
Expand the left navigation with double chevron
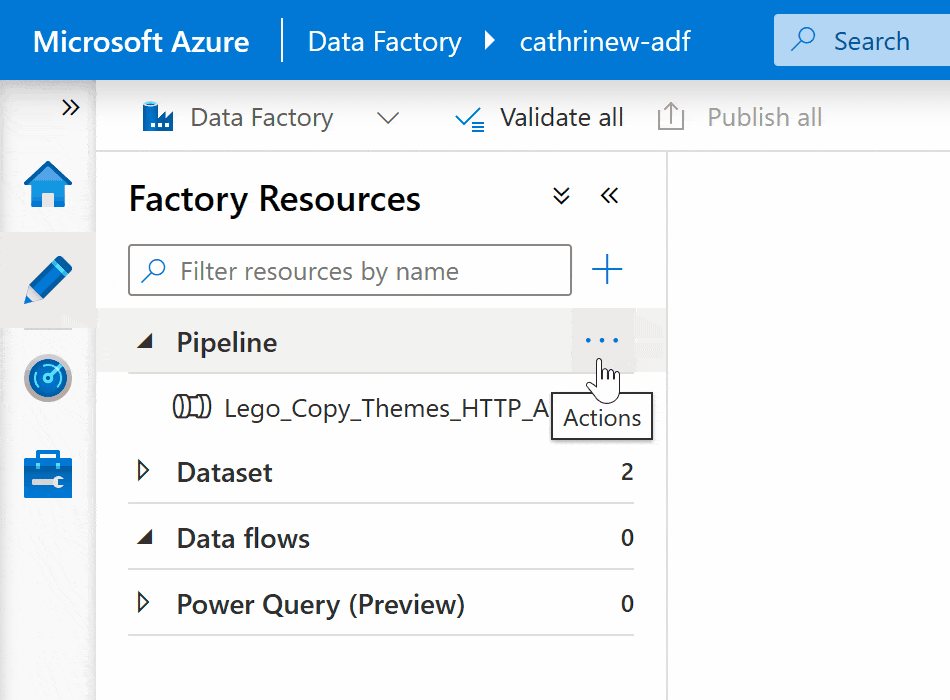pyautogui.click(x=70, y=108)
